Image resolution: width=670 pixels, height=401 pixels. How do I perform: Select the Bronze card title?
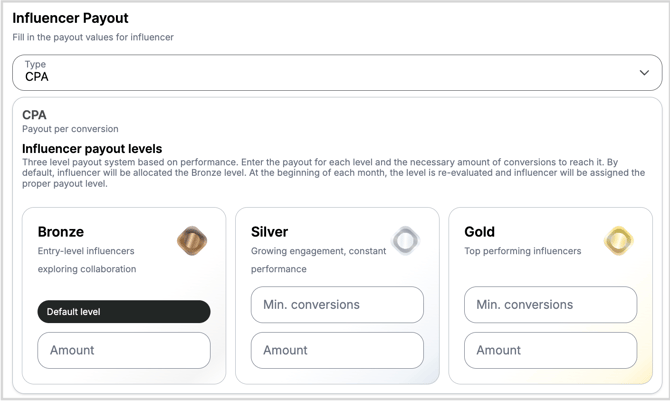61,232
